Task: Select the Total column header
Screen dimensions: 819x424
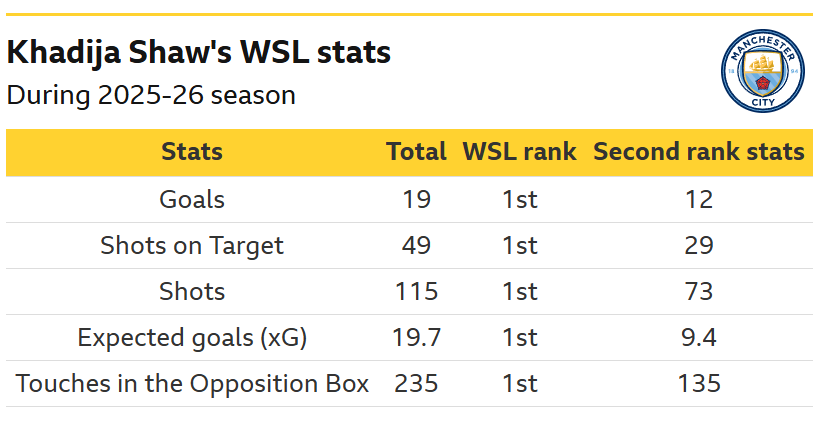Action: tap(416, 152)
